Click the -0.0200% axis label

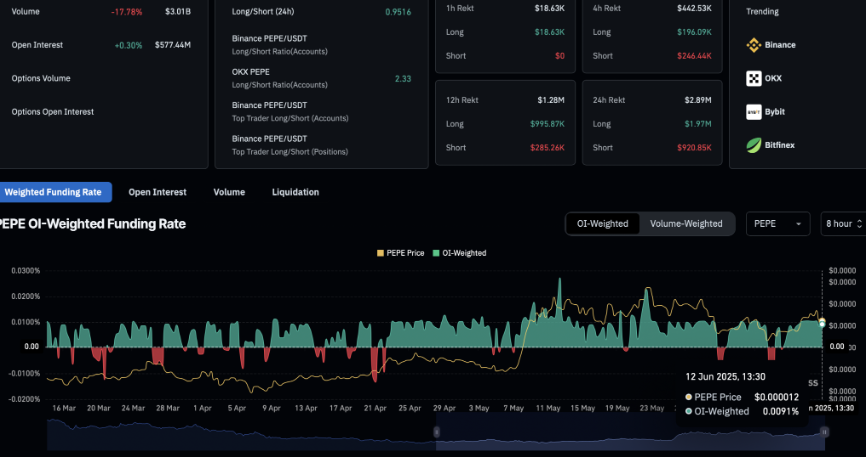[24, 399]
